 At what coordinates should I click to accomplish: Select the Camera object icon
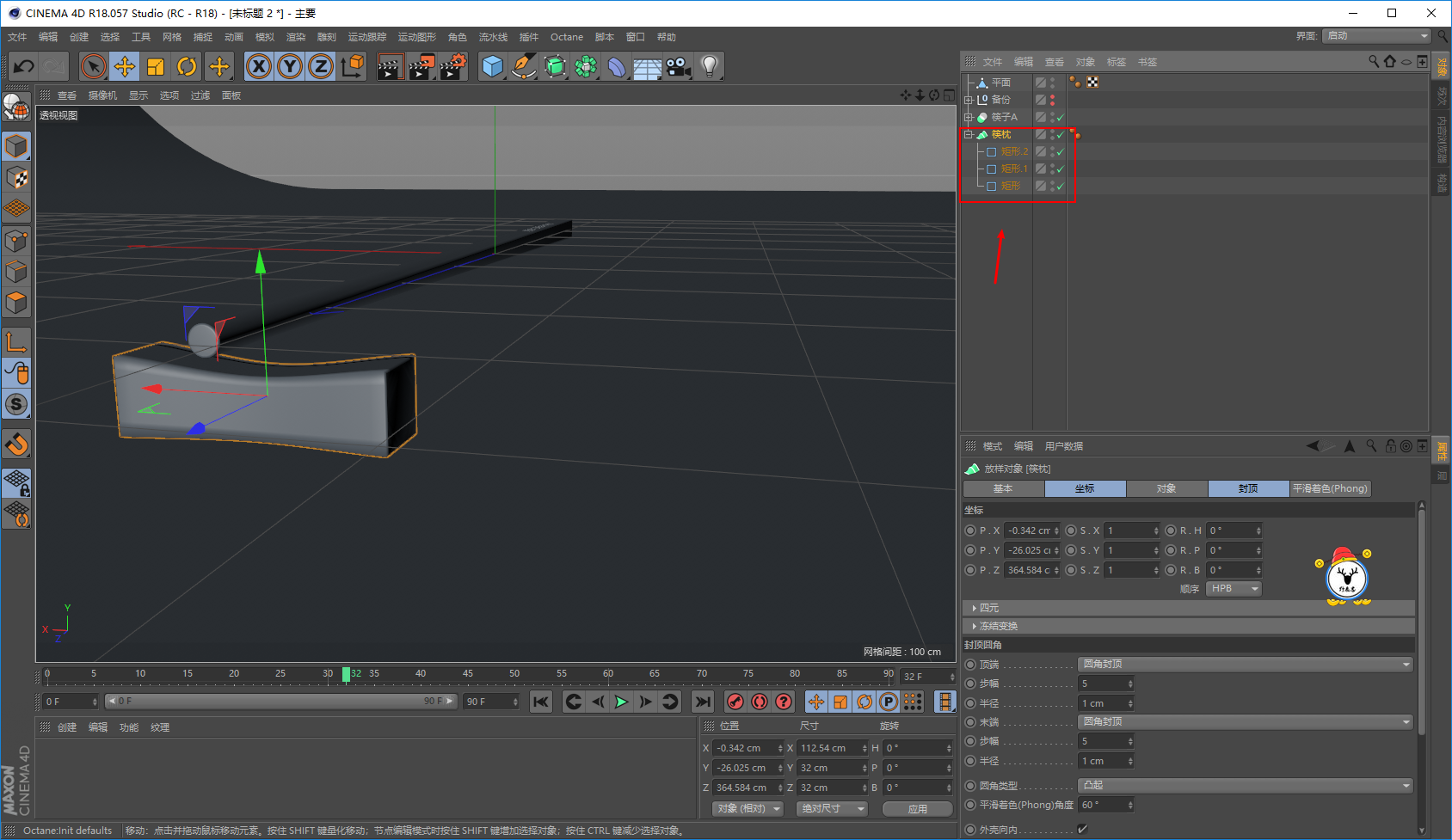click(x=679, y=66)
